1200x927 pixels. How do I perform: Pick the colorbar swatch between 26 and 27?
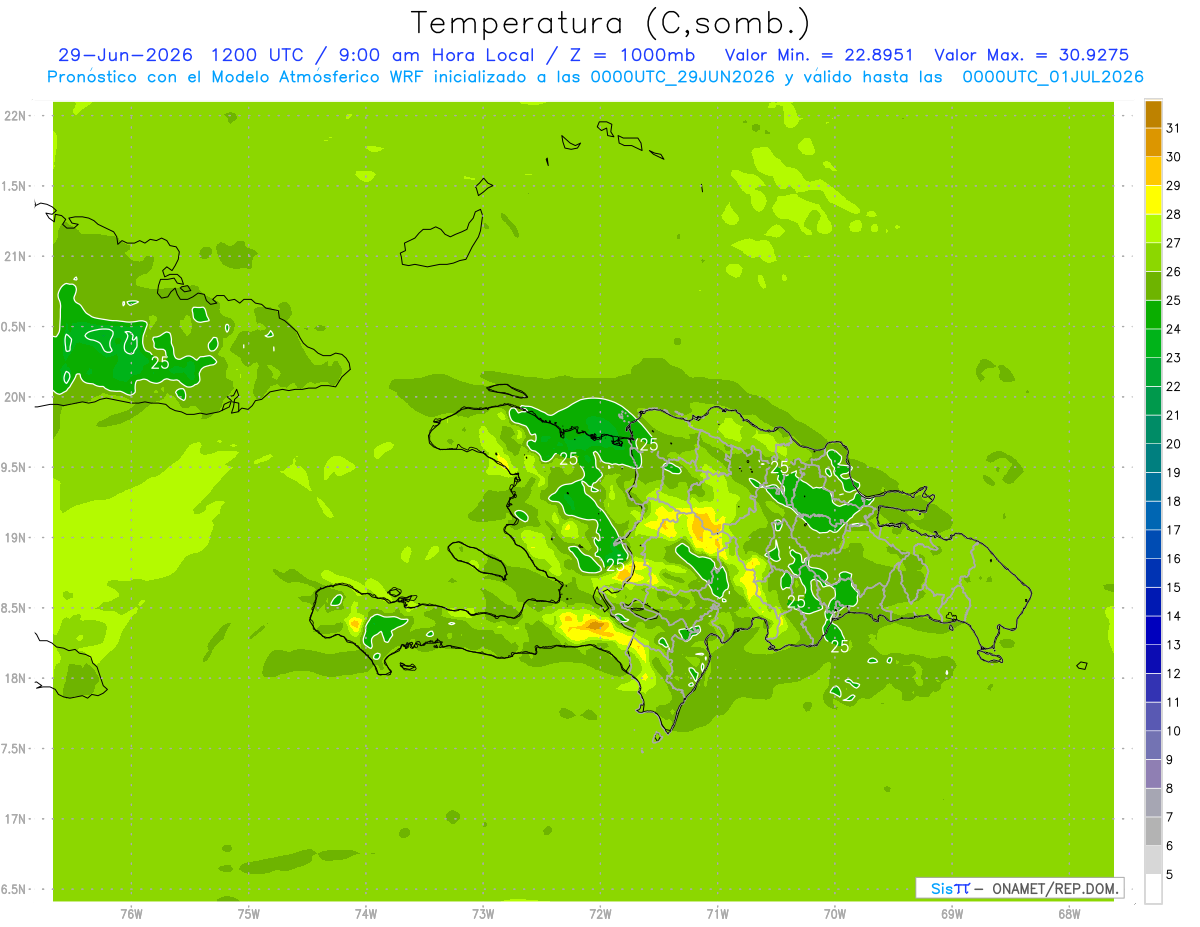click(1153, 257)
